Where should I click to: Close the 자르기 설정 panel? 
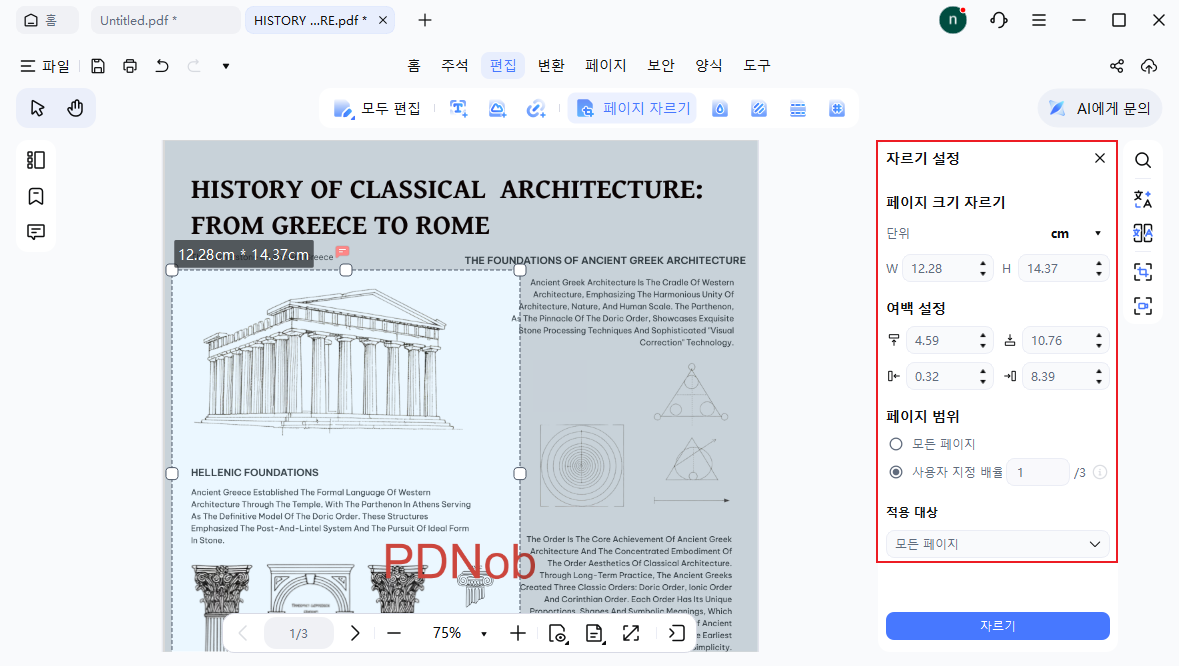click(x=1100, y=158)
